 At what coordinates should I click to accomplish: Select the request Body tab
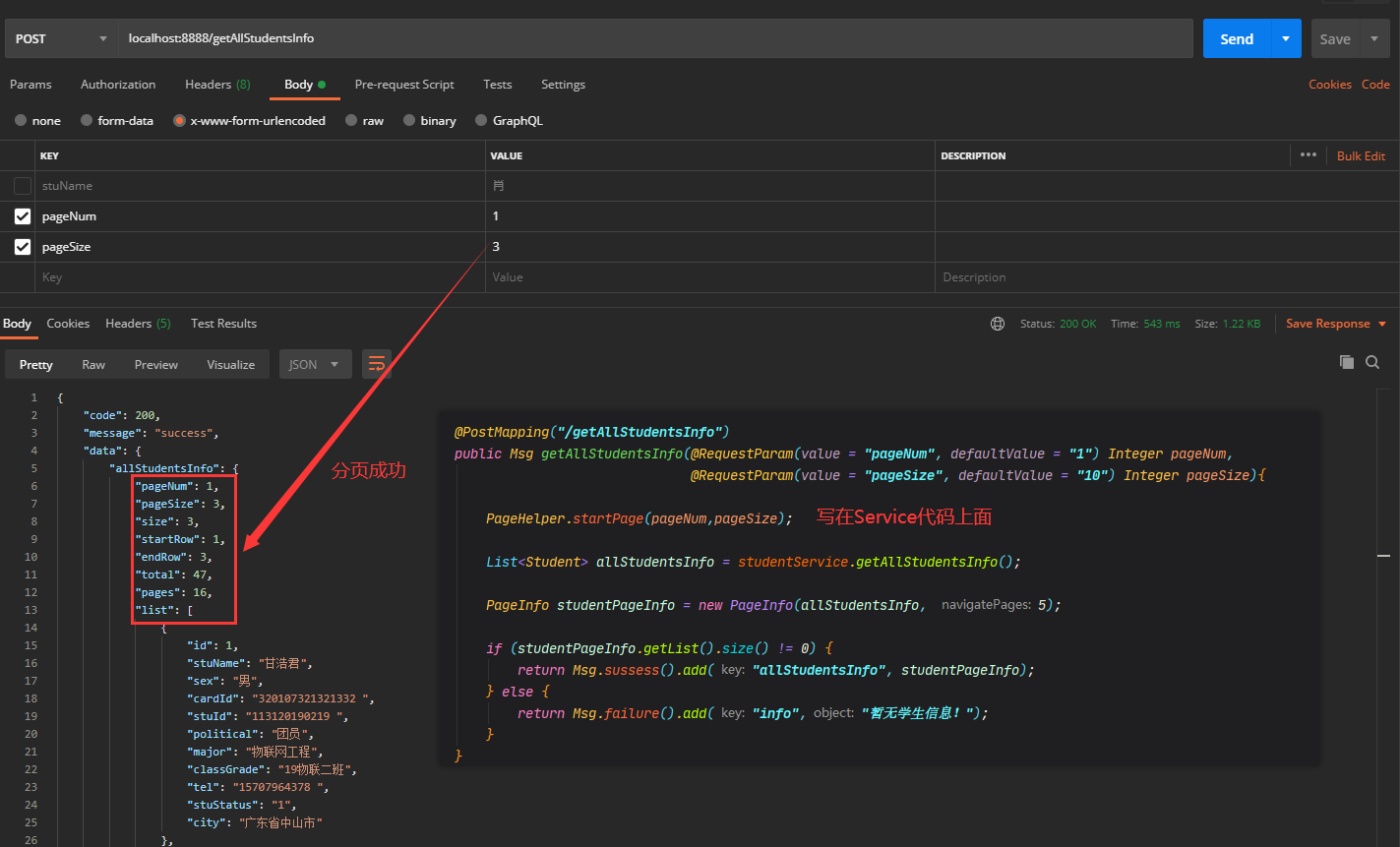tap(305, 85)
